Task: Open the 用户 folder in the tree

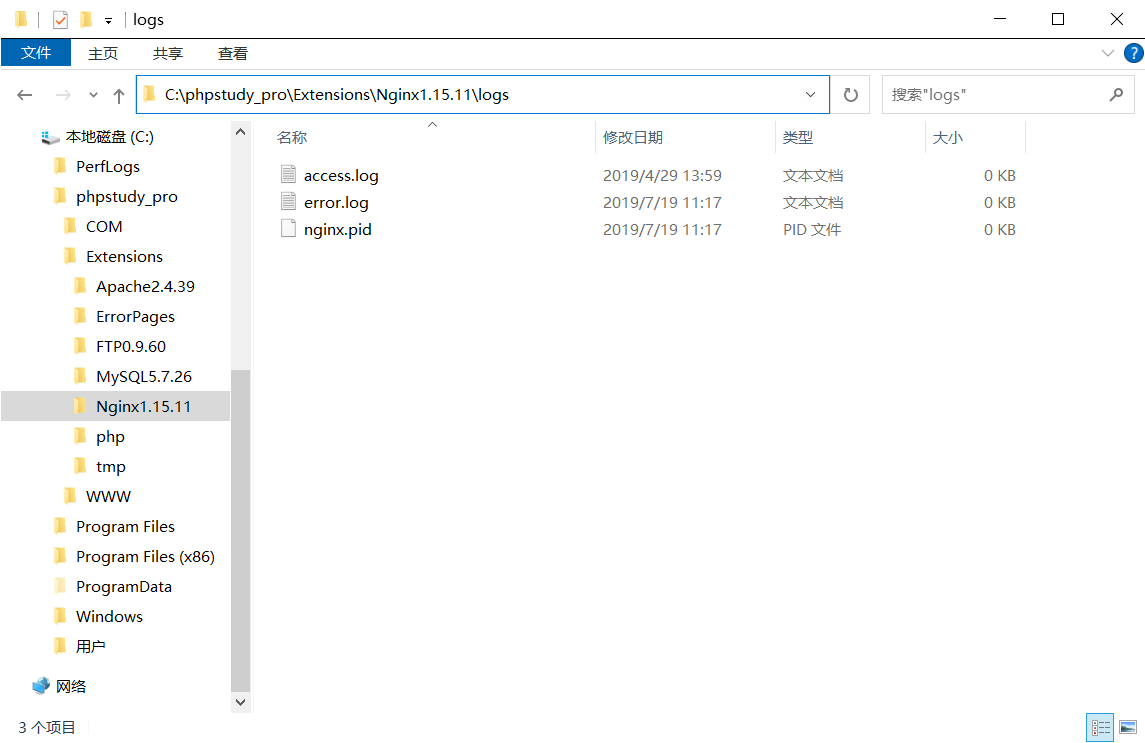Action: 91,646
